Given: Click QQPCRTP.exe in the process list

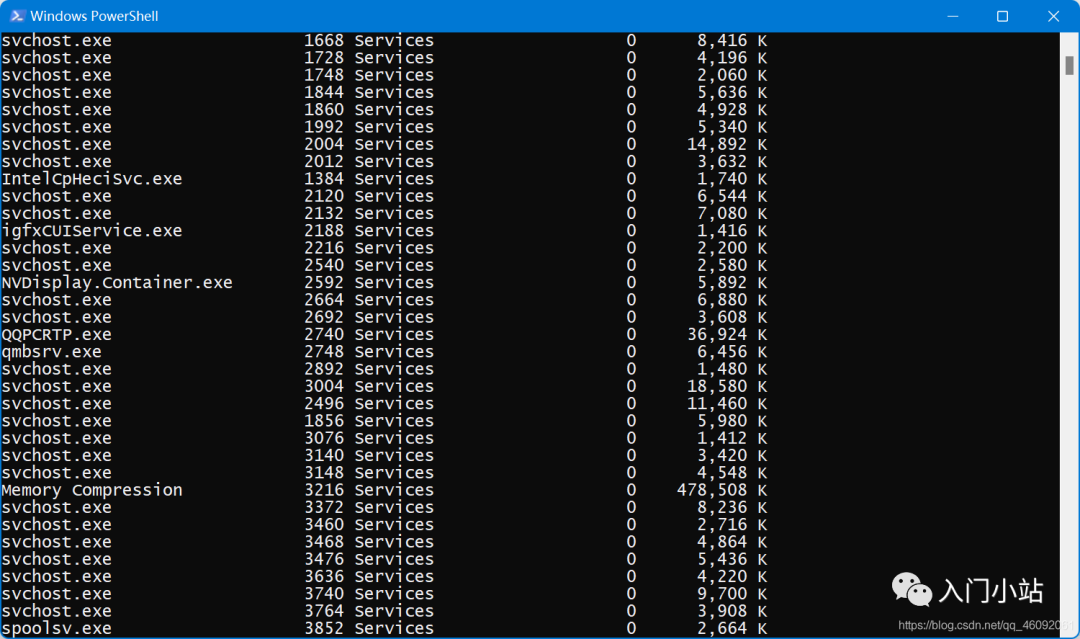Looking at the screenshot, I should (56, 335).
